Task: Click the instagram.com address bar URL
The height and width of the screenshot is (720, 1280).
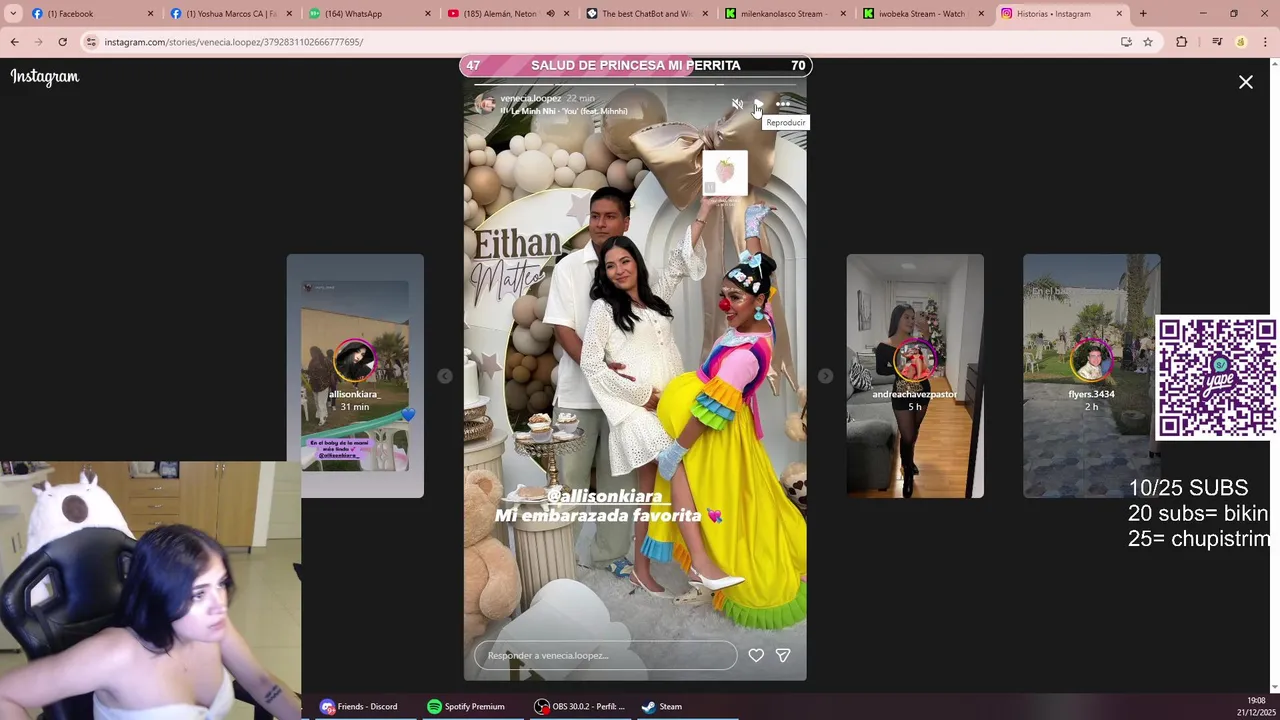Action: click(x=234, y=42)
